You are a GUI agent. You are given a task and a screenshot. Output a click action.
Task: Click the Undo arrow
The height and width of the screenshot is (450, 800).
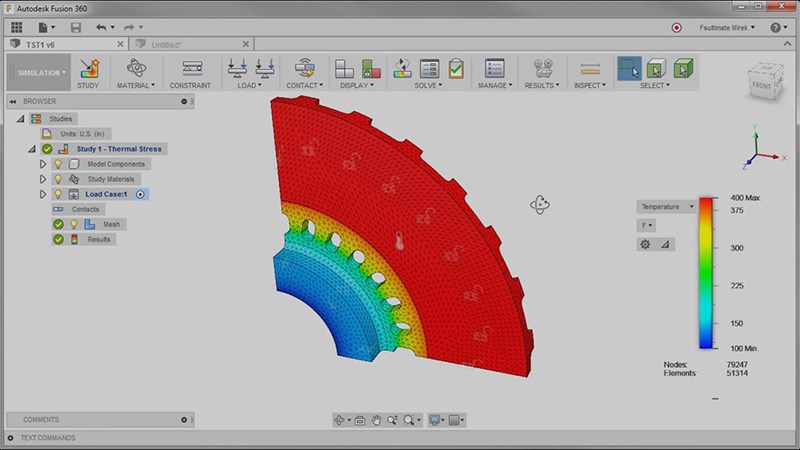pyautogui.click(x=101, y=28)
